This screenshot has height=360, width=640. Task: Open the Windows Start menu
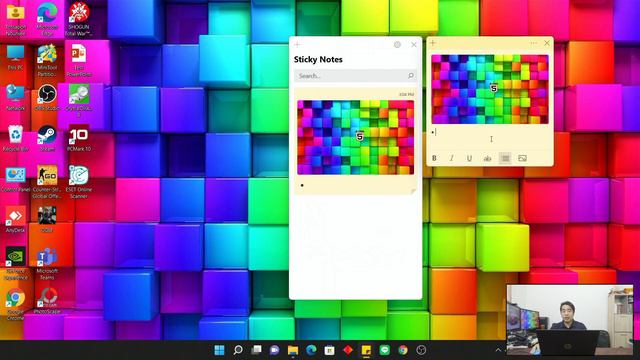click(x=219, y=350)
